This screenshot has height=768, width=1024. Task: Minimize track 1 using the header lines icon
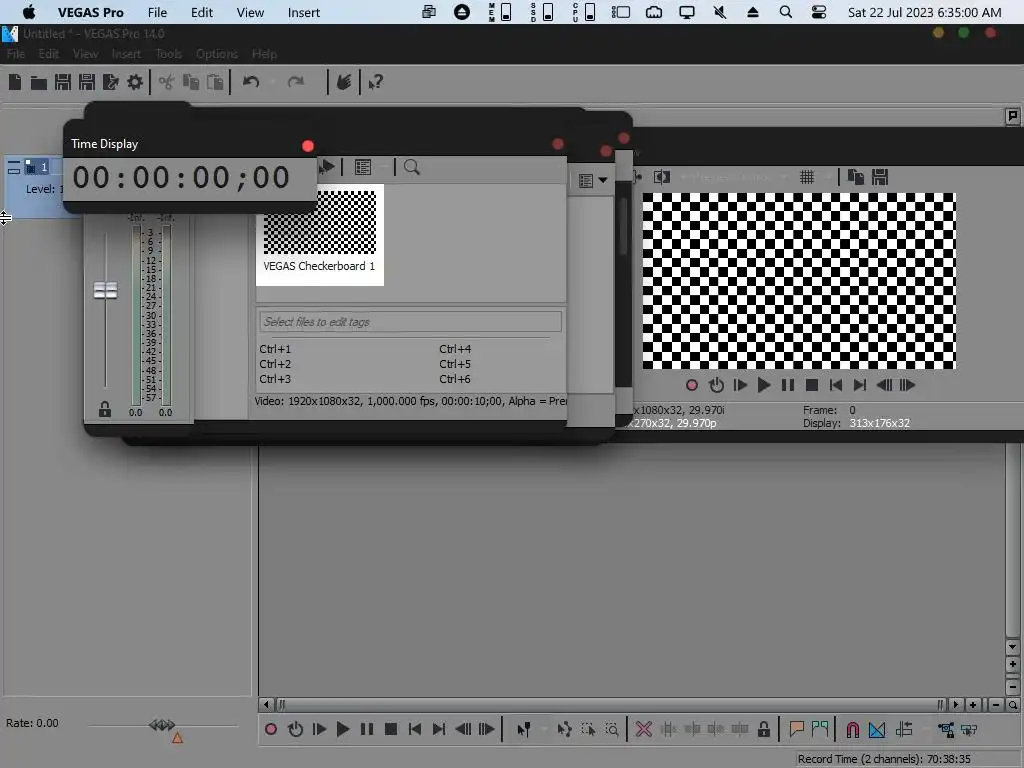pyautogui.click(x=14, y=168)
